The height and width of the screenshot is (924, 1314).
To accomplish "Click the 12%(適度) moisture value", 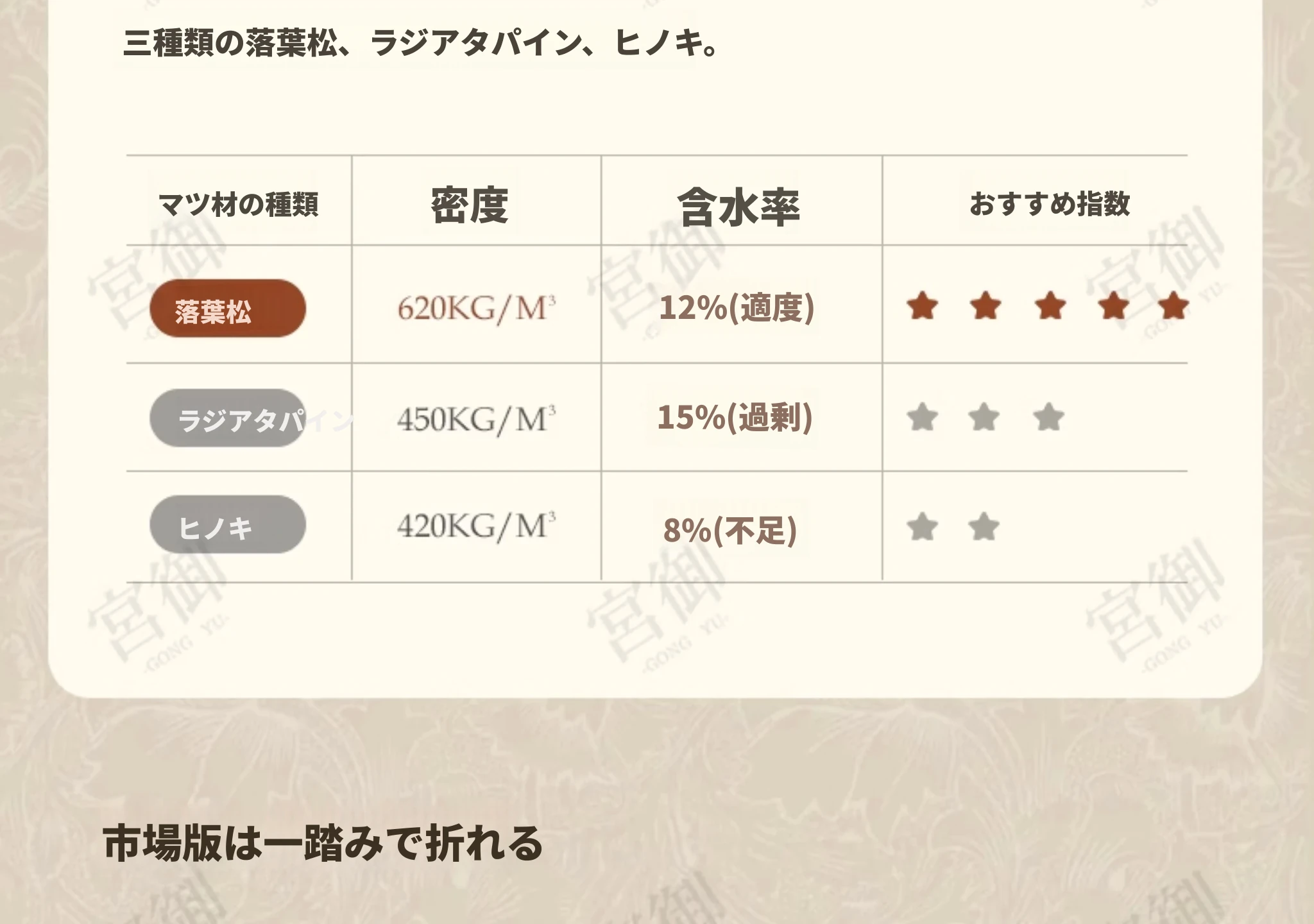I will click(x=737, y=307).
